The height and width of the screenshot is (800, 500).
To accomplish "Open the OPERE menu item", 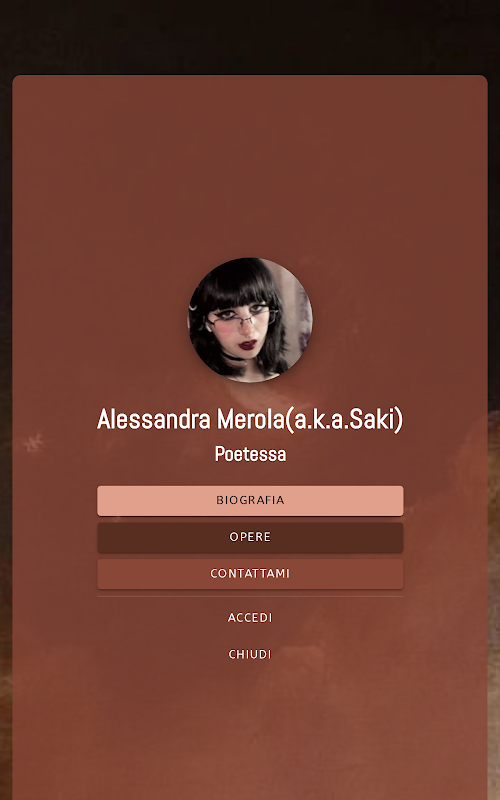I will point(250,537).
